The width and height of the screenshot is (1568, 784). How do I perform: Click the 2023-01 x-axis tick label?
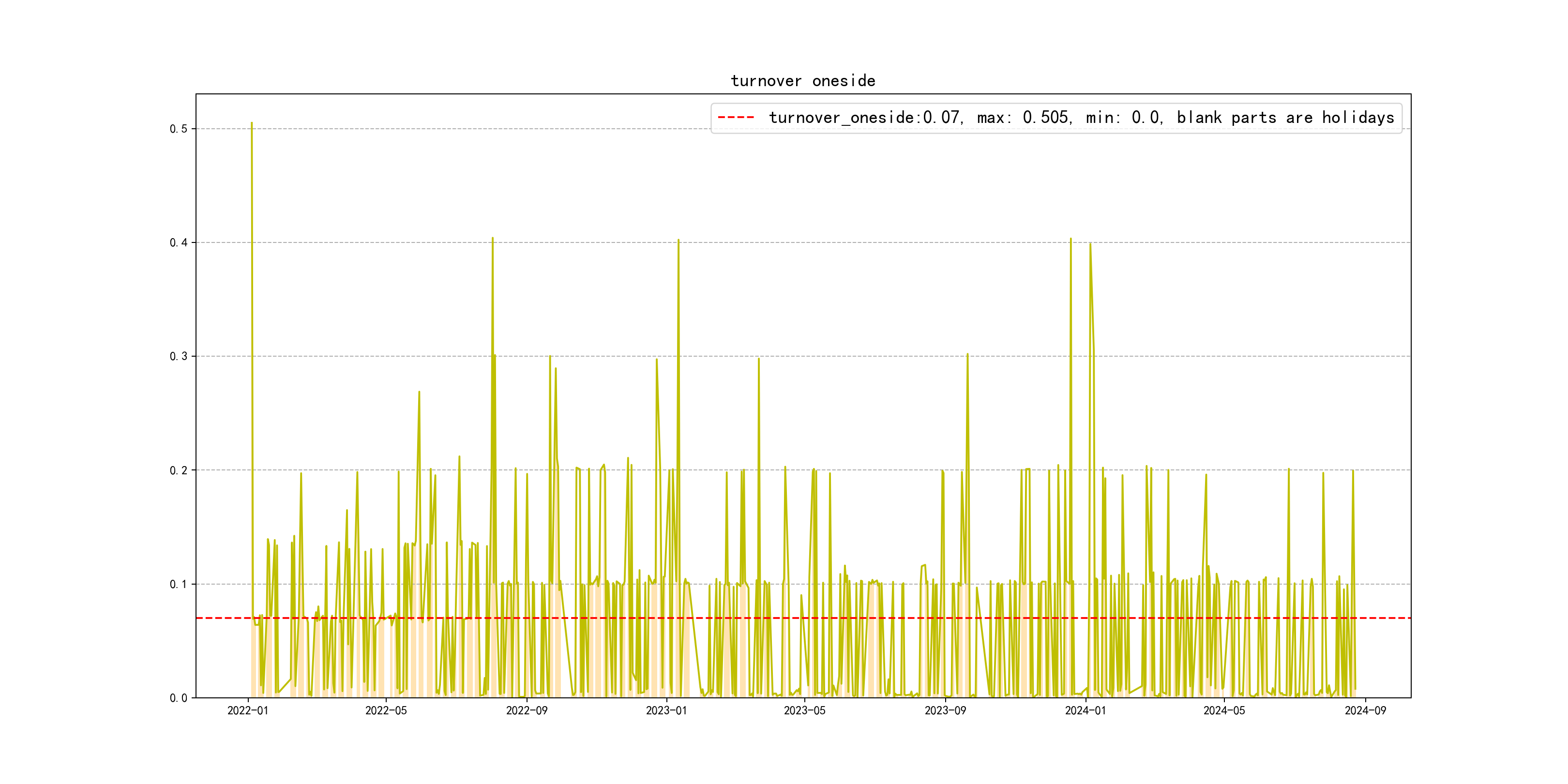click(x=666, y=711)
